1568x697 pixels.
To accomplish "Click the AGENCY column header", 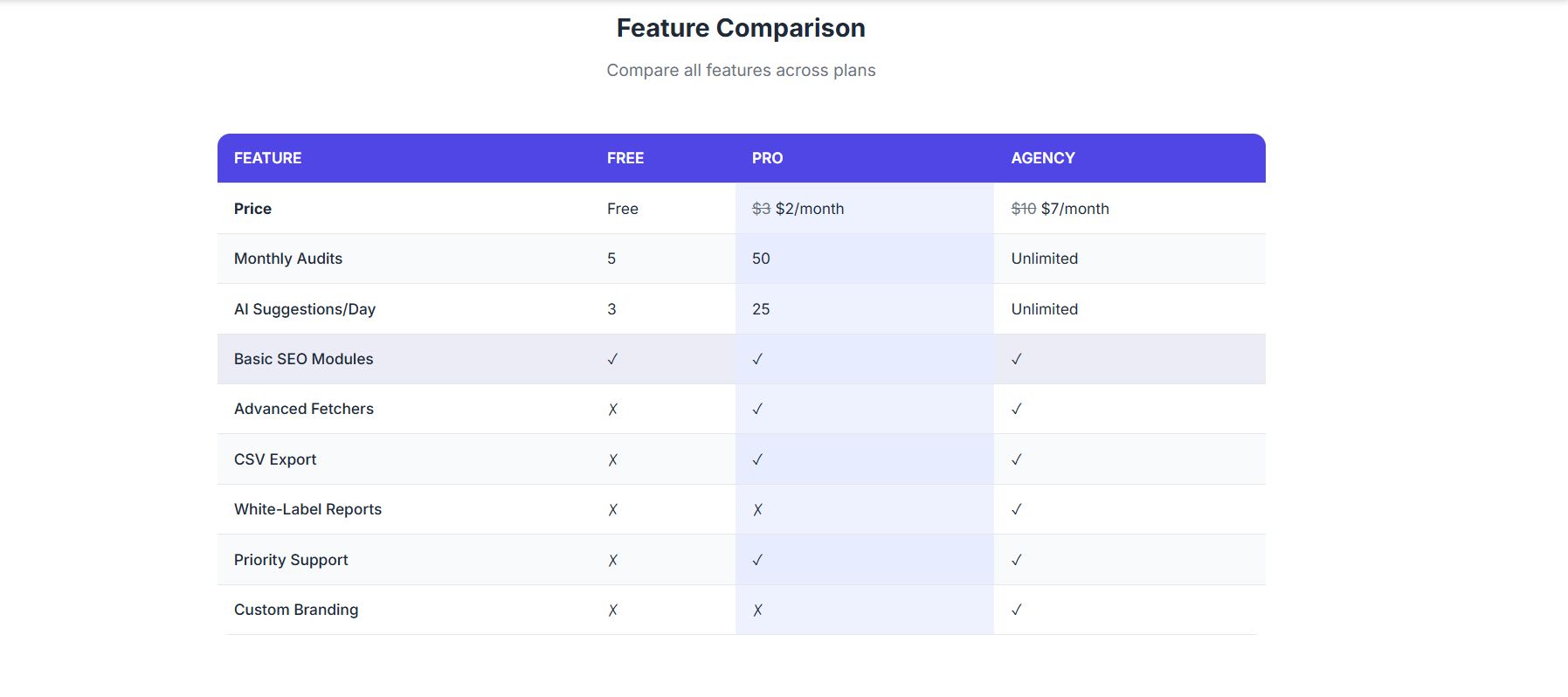I will (1043, 158).
